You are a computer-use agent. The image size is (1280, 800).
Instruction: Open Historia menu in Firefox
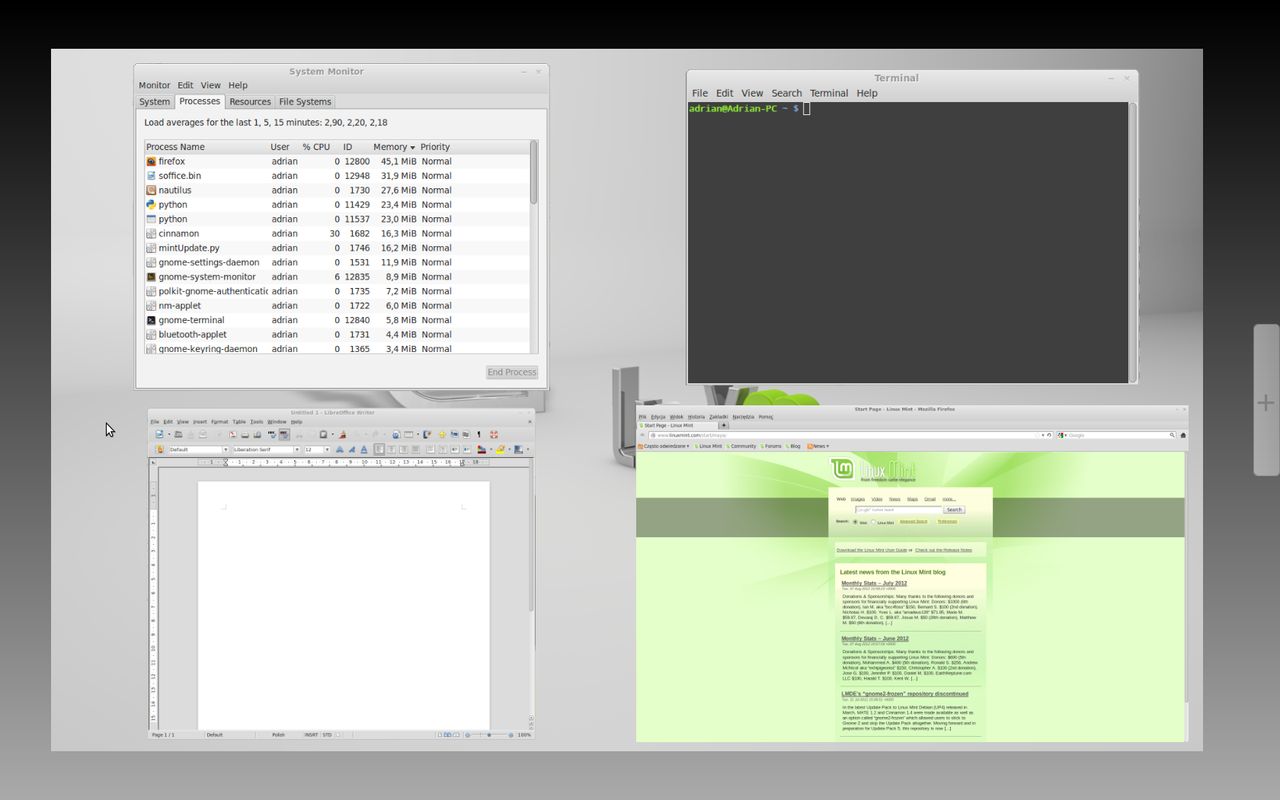tap(696, 417)
